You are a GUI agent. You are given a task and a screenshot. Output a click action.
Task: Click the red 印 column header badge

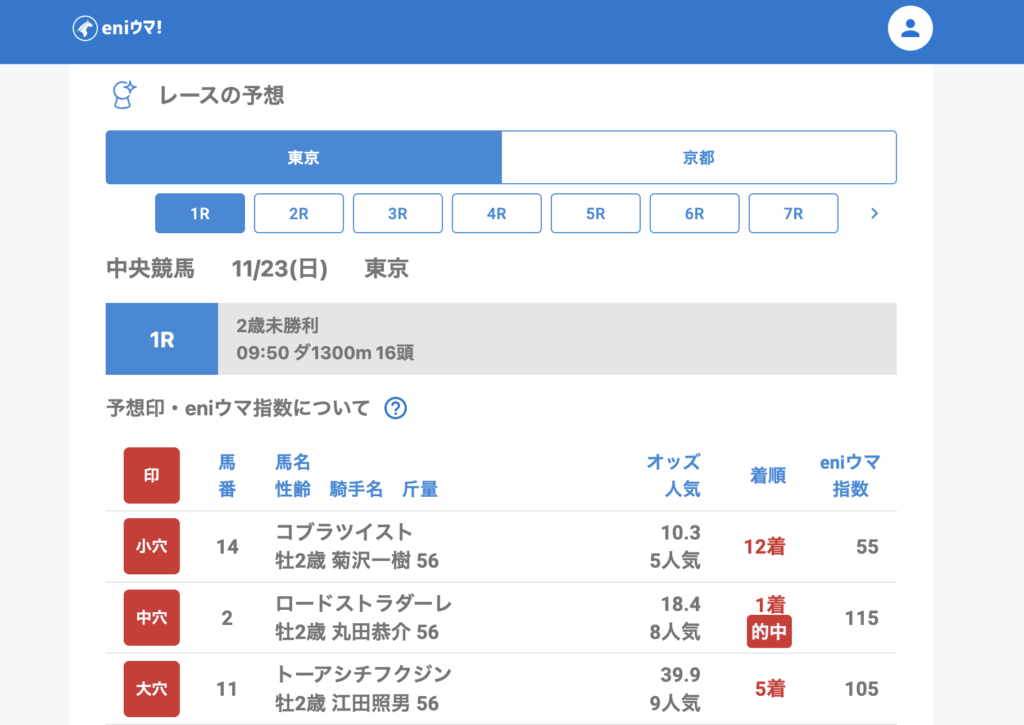[x=151, y=475]
